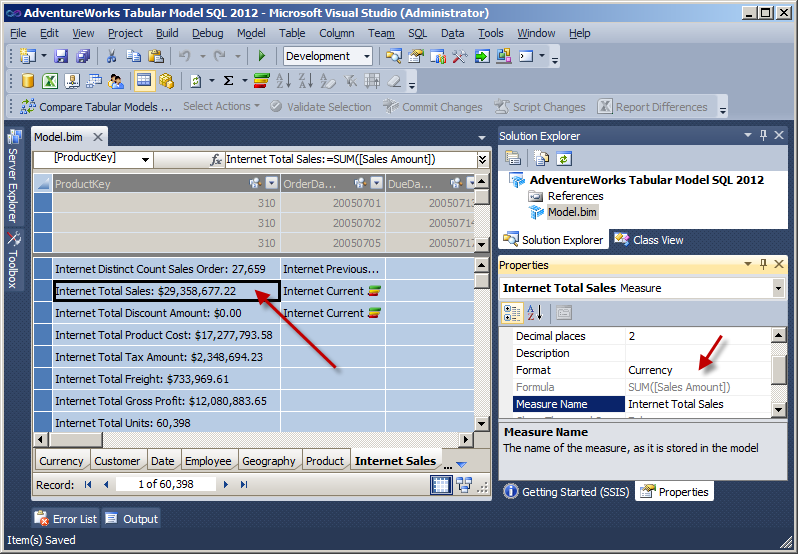
Task: Select the Internet Total Freight measure cell
Action: tap(166, 379)
